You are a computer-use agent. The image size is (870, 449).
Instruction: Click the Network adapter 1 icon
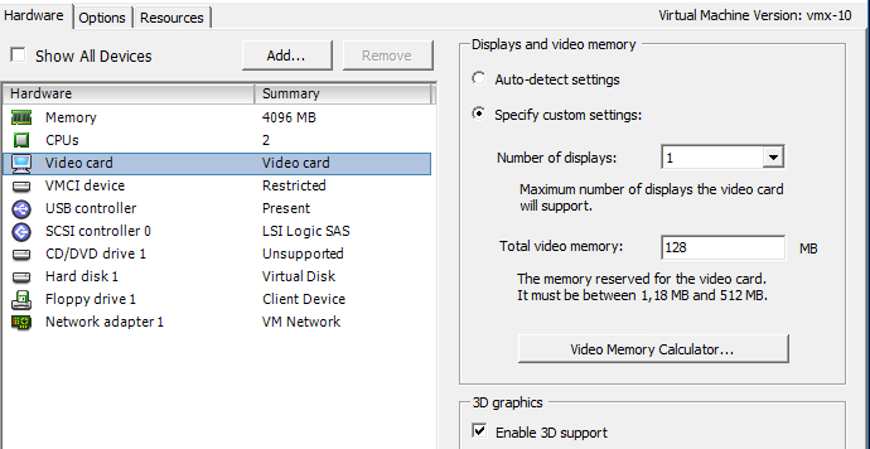click(21, 322)
